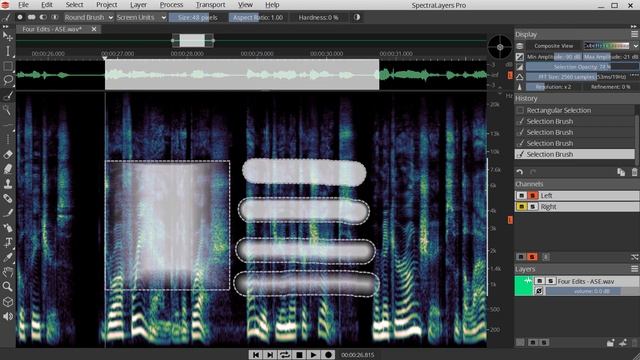640x360 pixels.
Task: Adjust the Selection Opacity slider
Action: [x=582, y=67]
